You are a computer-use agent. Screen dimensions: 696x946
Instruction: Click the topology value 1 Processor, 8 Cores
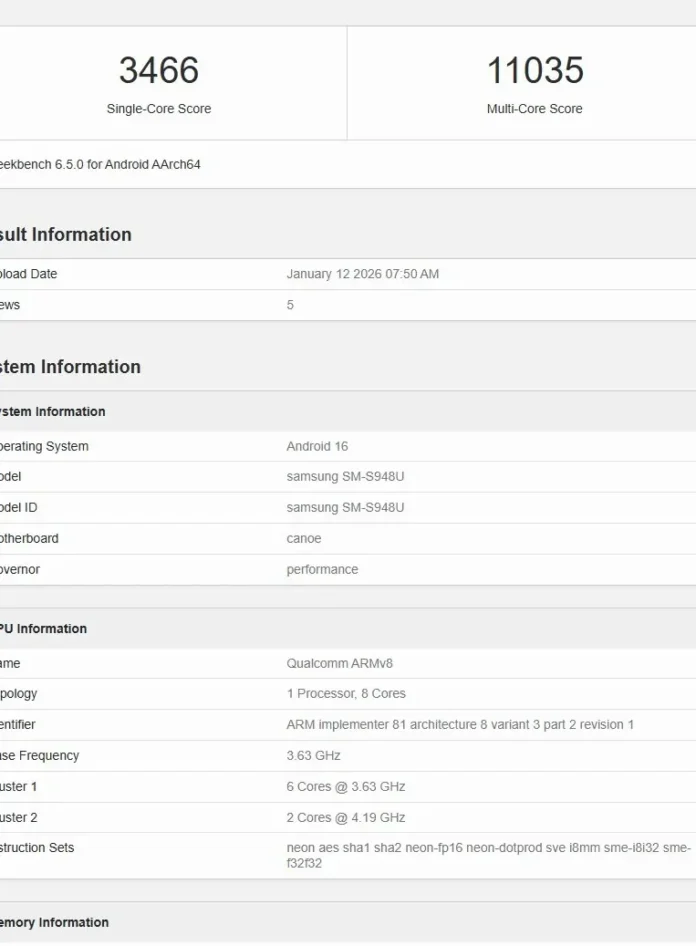click(x=346, y=694)
